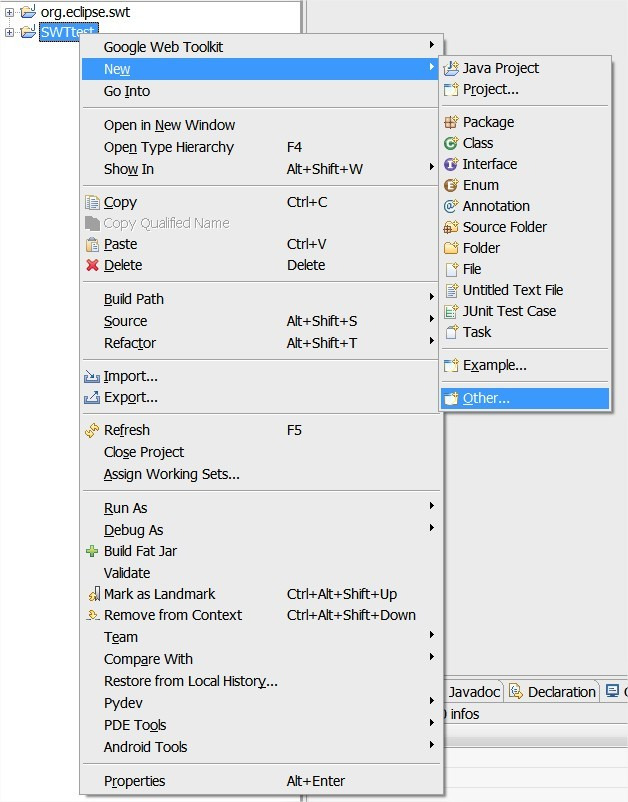Viewport: 628px width, 802px height.
Task: Click the Project... wizard icon
Action: [x=451, y=90]
